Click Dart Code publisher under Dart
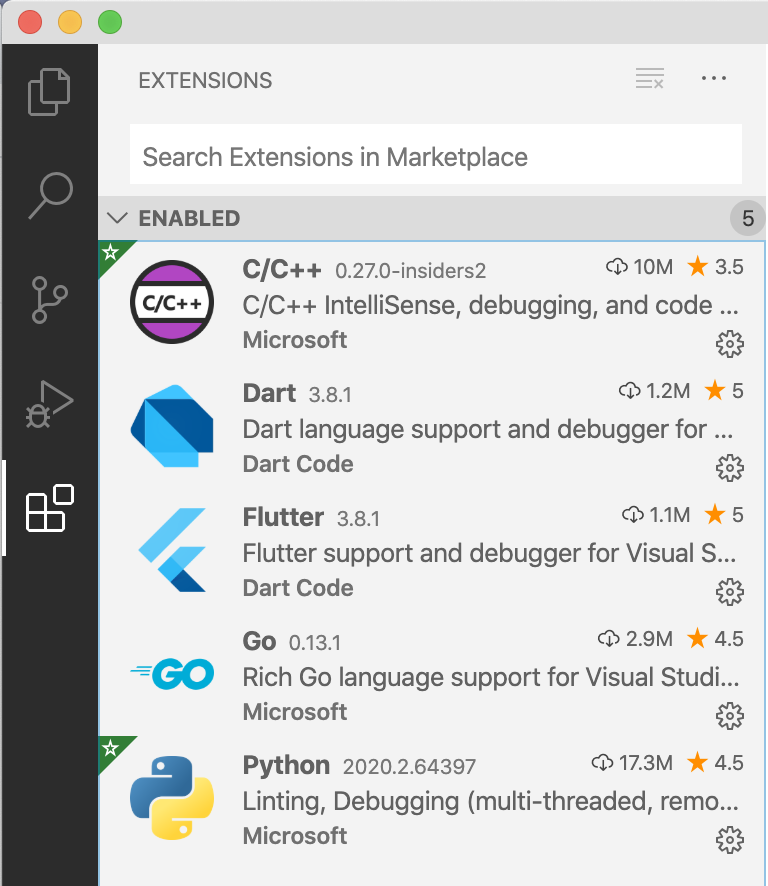The width and height of the screenshot is (768, 886). (x=298, y=464)
